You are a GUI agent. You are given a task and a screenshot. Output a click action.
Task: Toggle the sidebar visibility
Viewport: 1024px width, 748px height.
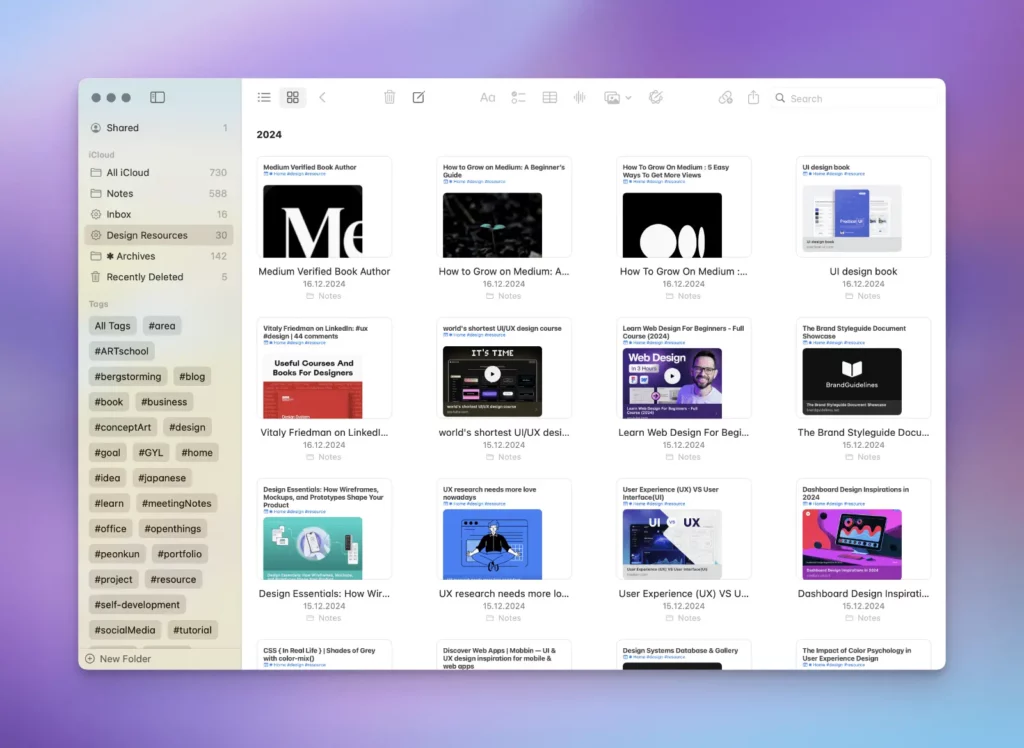tap(157, 97)
